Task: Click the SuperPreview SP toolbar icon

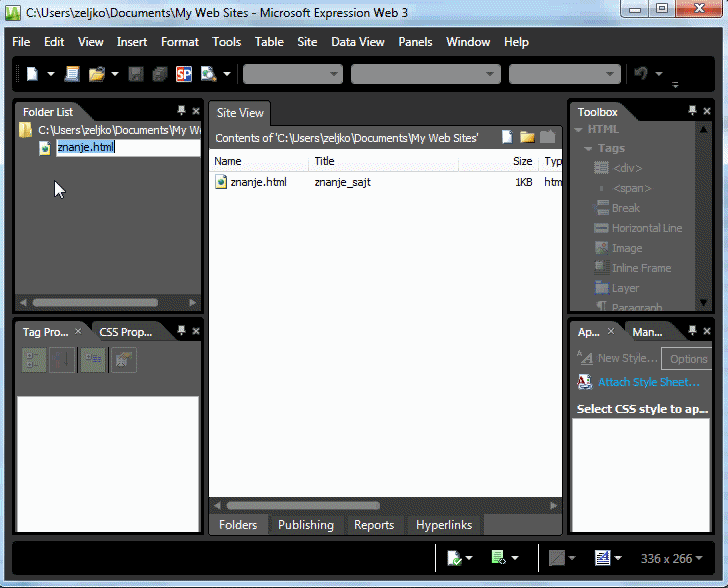Action: [x=183, y=74]
